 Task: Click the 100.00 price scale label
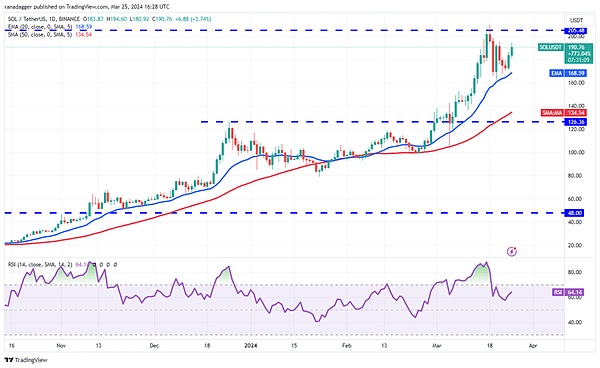(x=577, y=152)
